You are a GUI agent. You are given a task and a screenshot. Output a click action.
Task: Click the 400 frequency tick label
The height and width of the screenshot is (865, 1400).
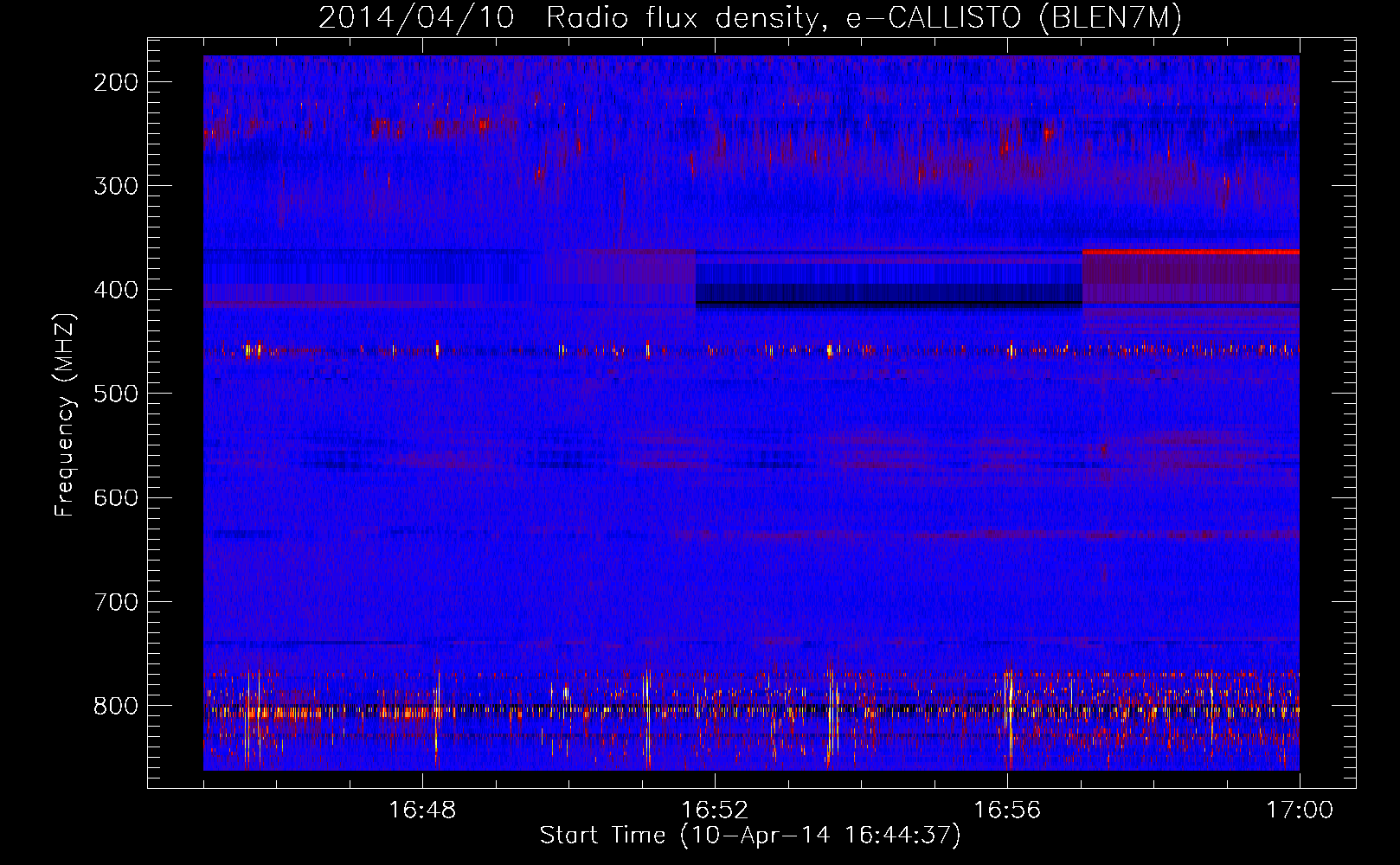pos(116,290)
